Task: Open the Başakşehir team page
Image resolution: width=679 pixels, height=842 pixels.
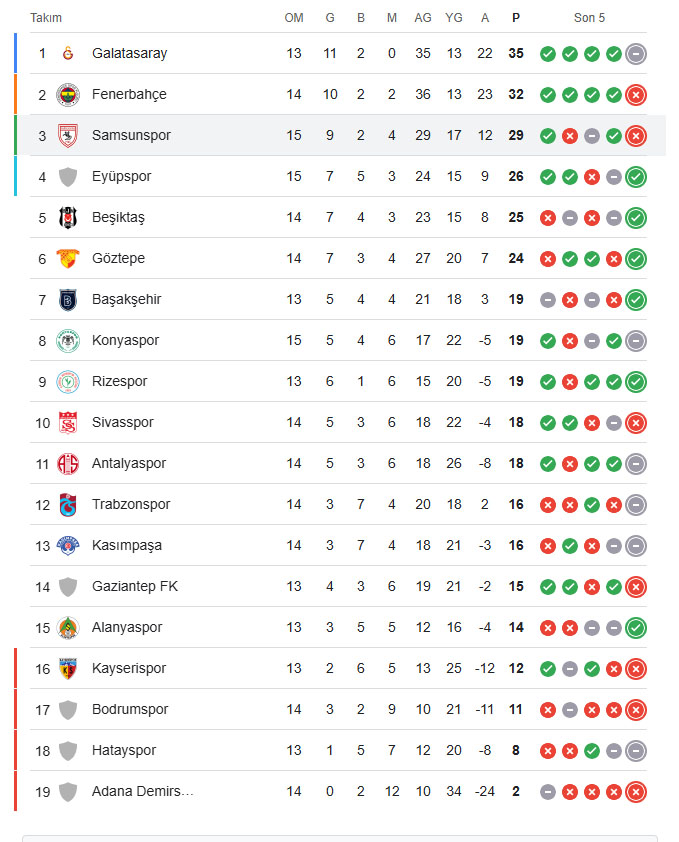Action: (x=126, y=299)
